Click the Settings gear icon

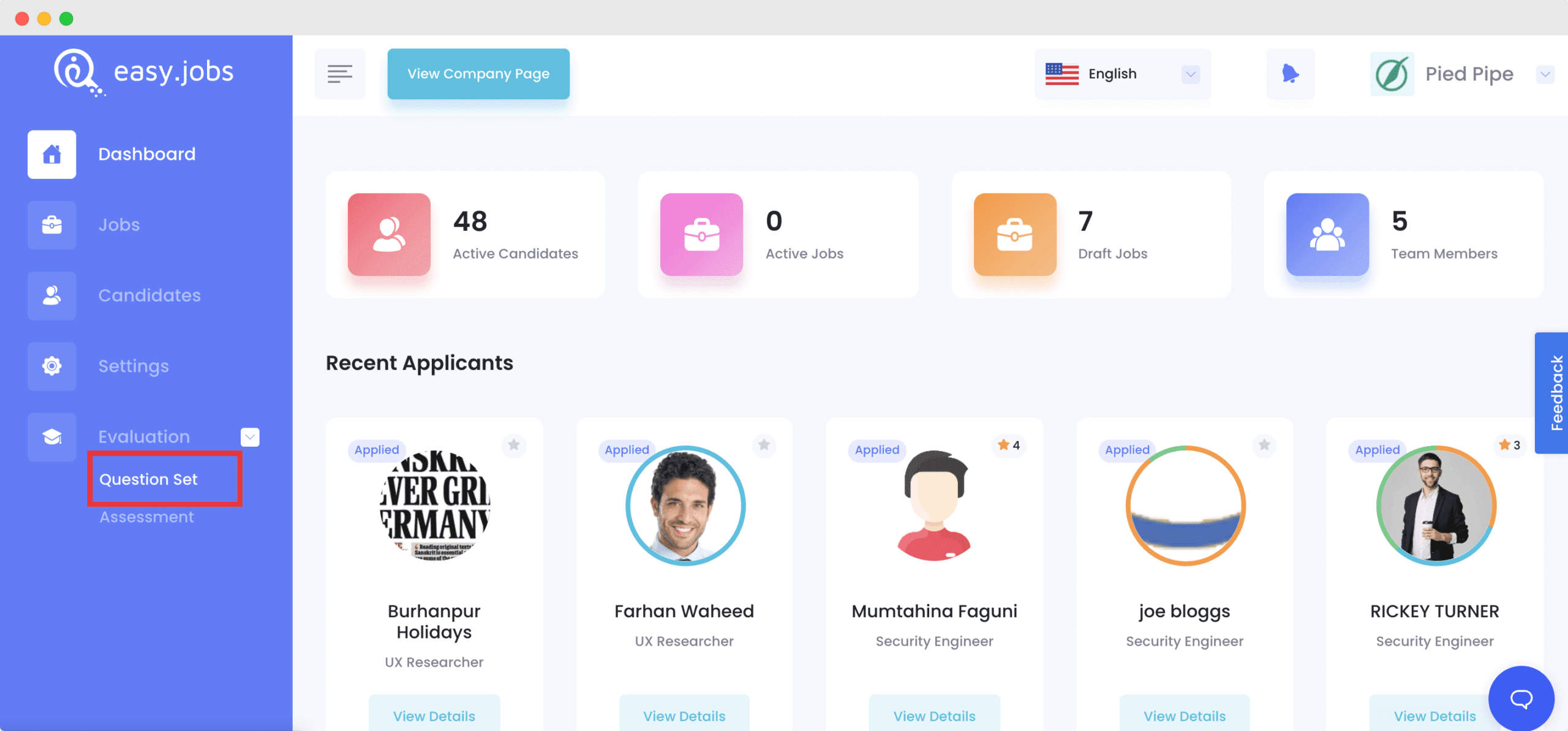(51, 365)
